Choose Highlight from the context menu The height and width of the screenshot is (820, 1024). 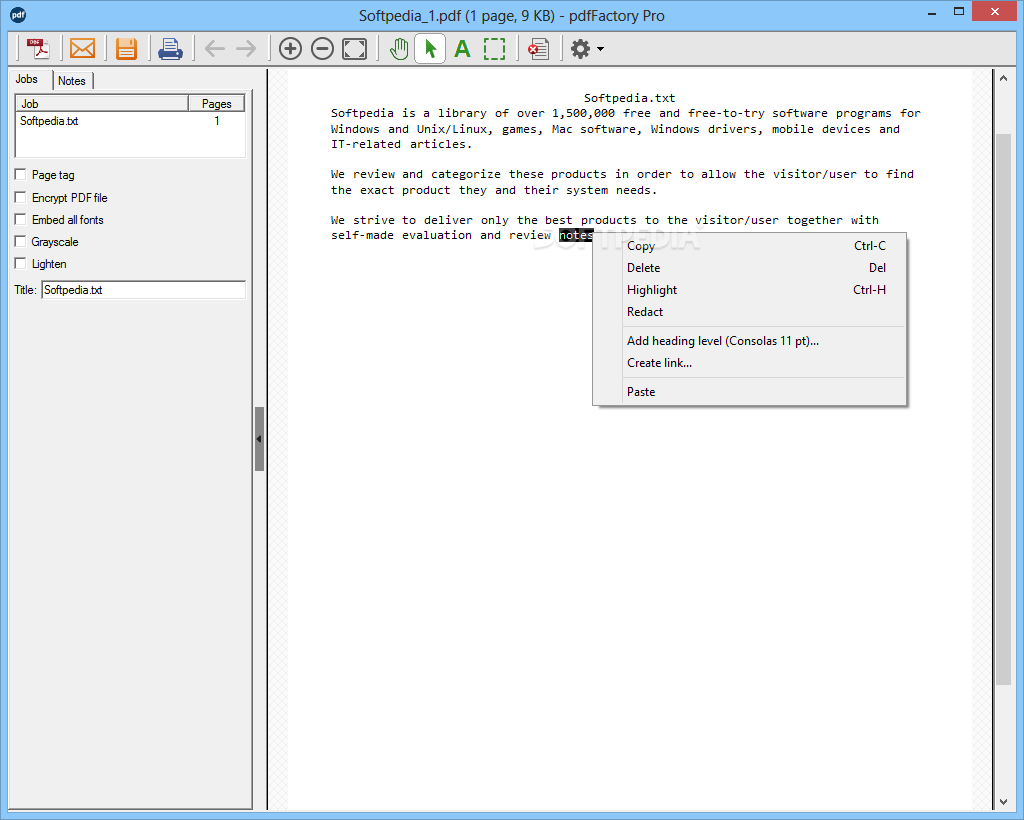coord(750,290)
